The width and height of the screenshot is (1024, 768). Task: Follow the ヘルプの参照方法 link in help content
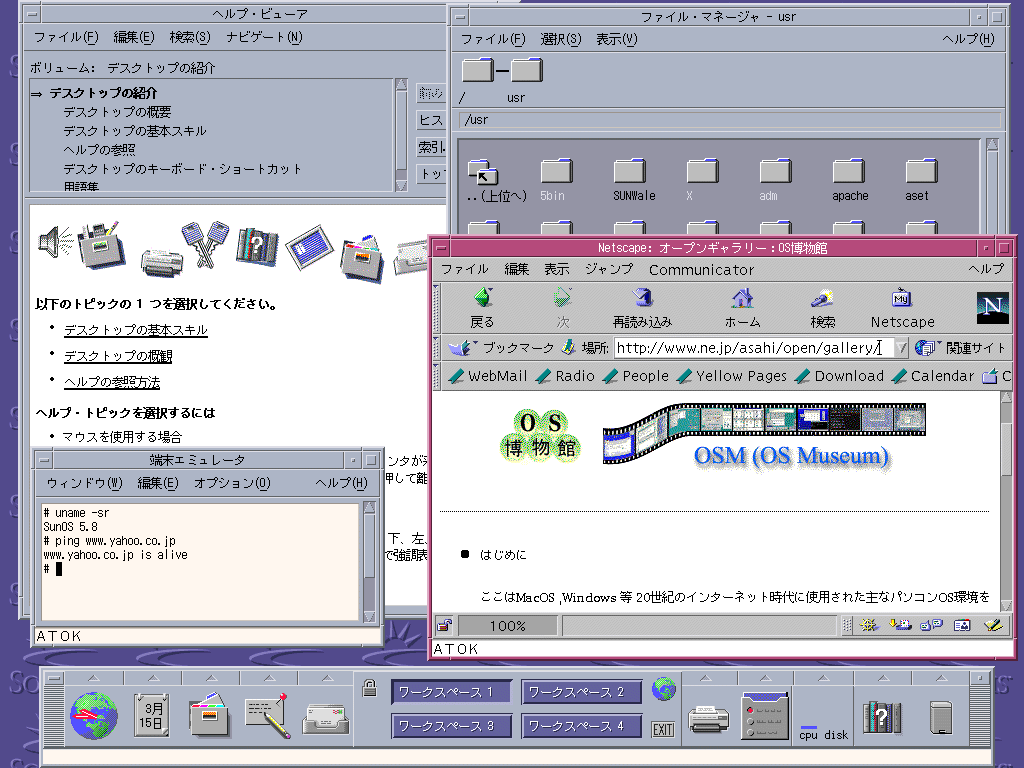click(112, 382)
